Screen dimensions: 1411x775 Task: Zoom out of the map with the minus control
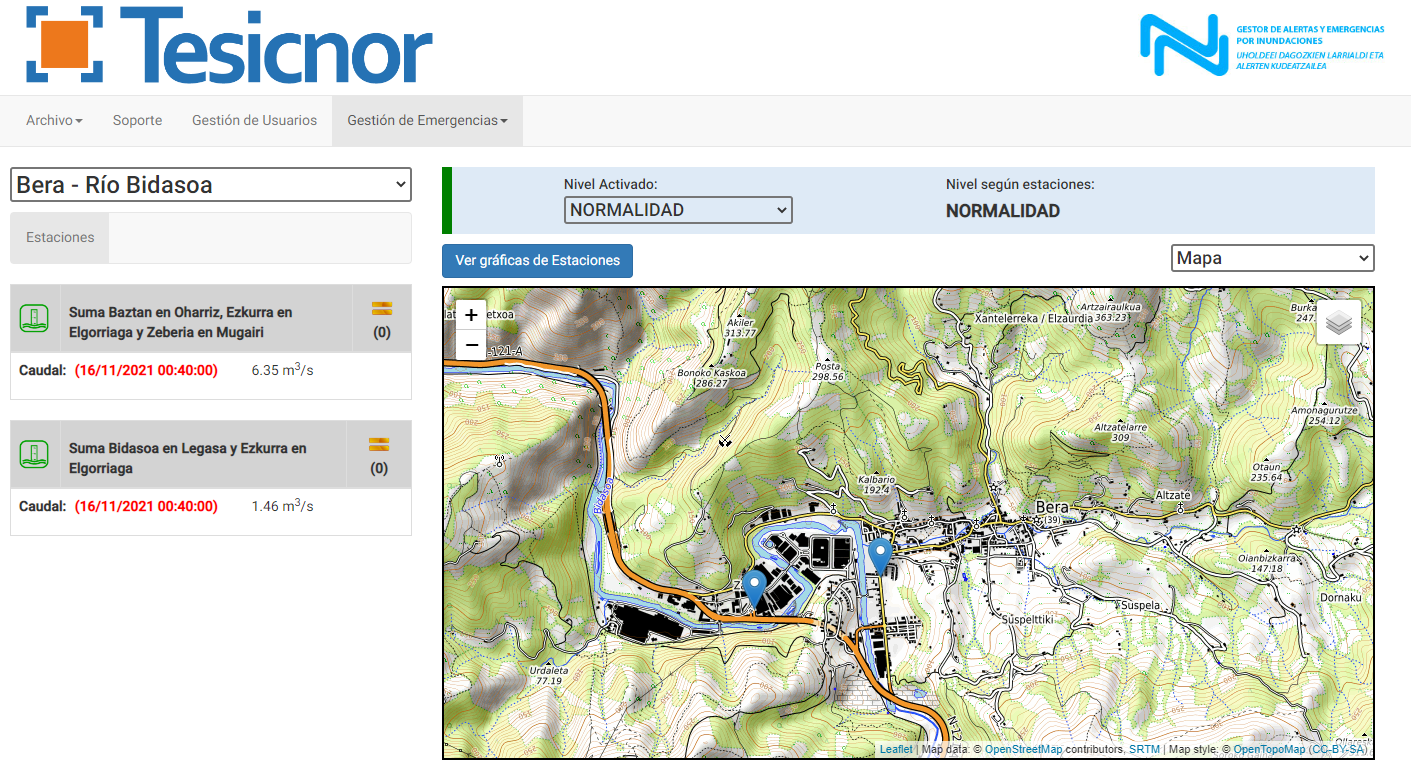tap(470, 344)
